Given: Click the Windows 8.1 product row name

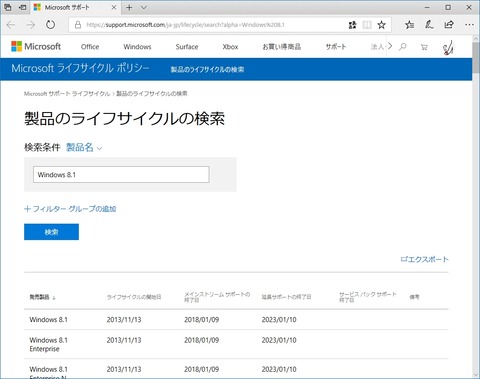Looking at the screenshot, I should pyautogui.click(x=48, y=320).
